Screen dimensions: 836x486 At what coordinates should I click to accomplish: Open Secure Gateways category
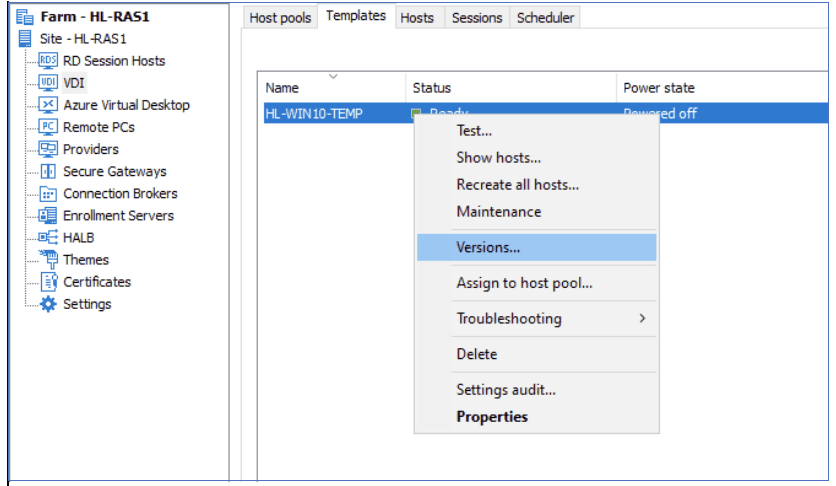(115, 172)
